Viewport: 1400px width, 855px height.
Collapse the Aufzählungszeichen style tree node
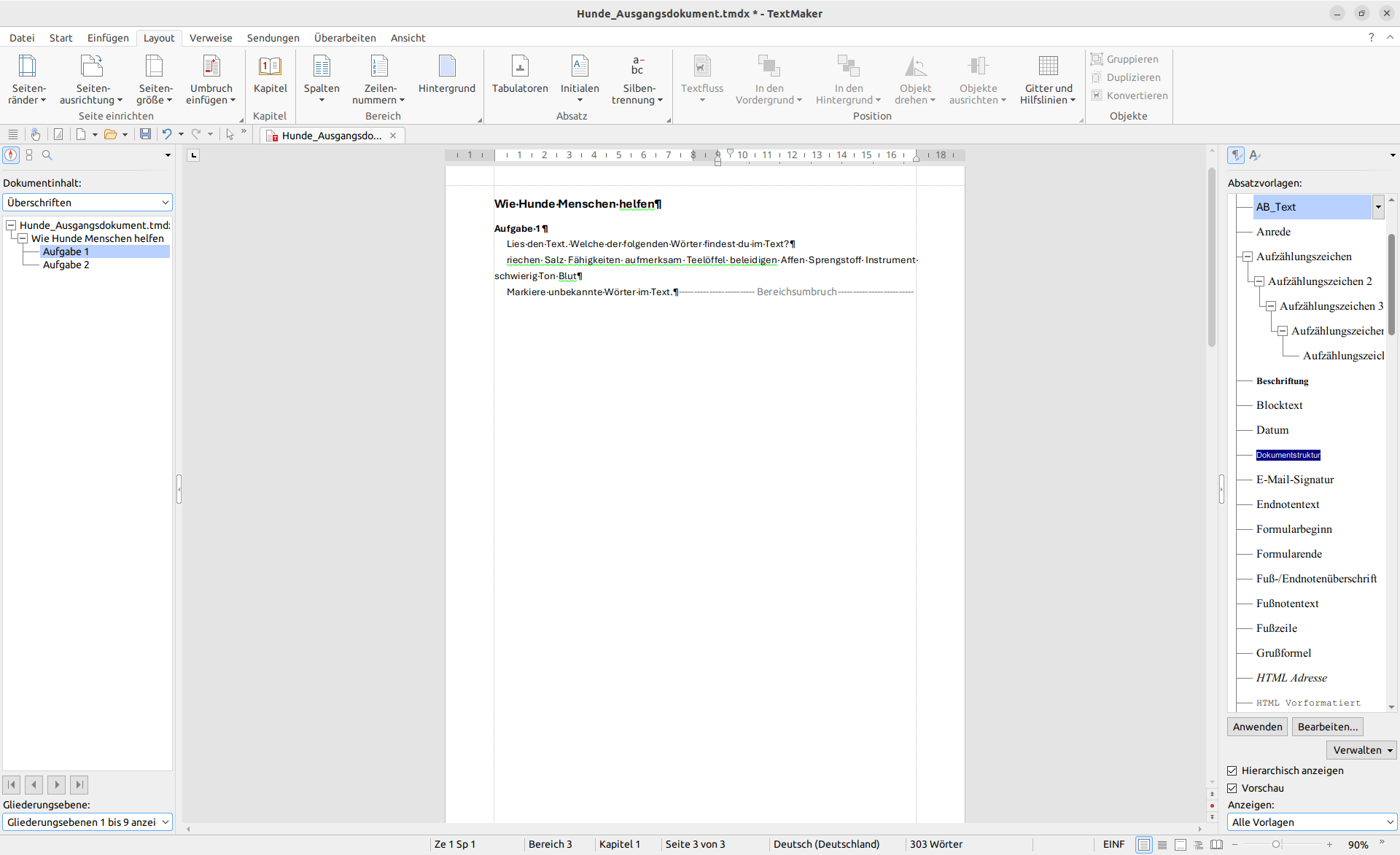pyautogui.click(x=1248, y=257)
